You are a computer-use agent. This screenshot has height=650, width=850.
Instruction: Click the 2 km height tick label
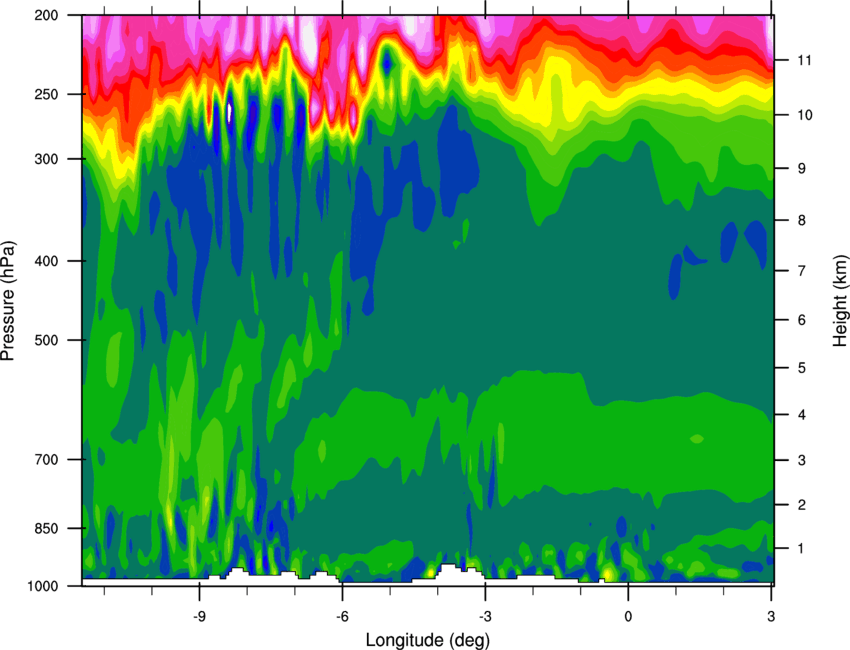(801, 505)
